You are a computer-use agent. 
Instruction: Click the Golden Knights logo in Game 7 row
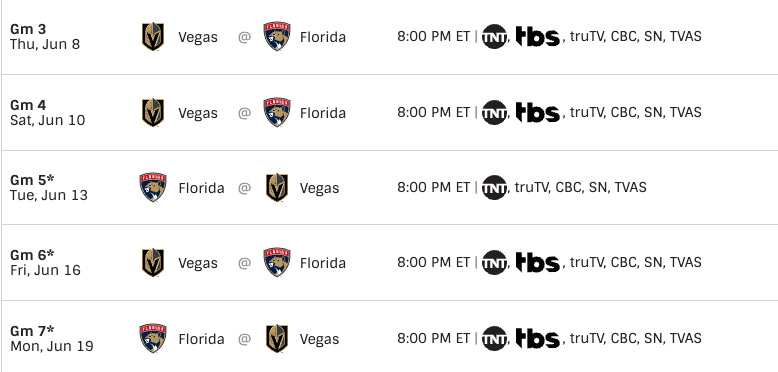point(277,339)
